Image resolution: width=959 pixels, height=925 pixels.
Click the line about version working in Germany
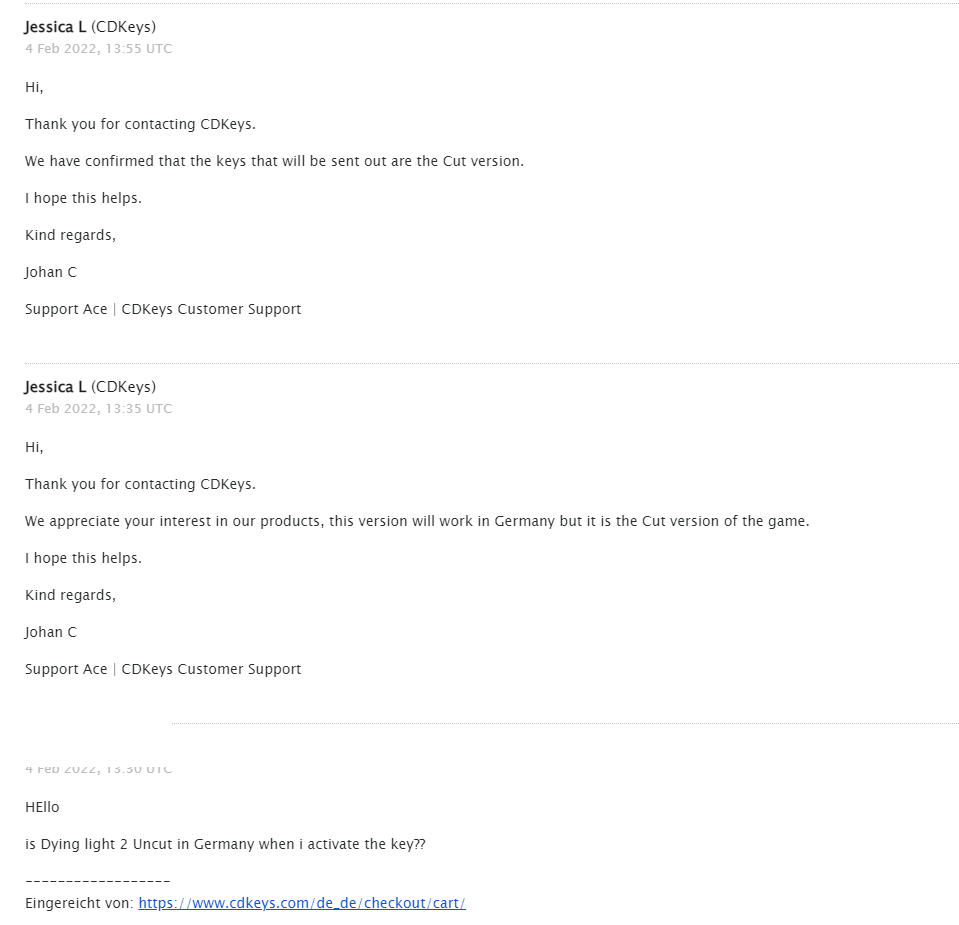417,521
